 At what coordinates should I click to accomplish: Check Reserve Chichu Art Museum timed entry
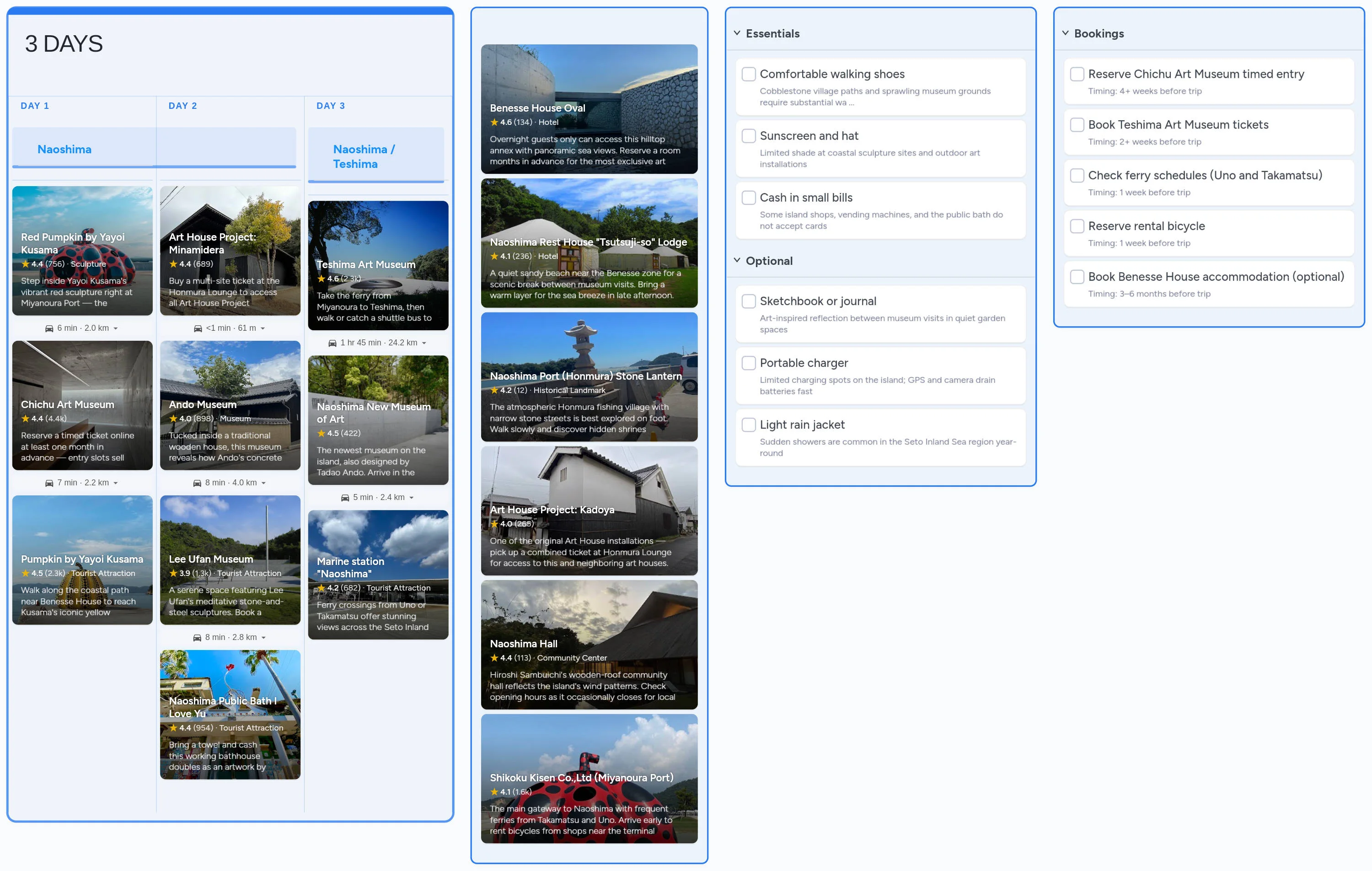pyautogui.click(x=1077, y=74)
